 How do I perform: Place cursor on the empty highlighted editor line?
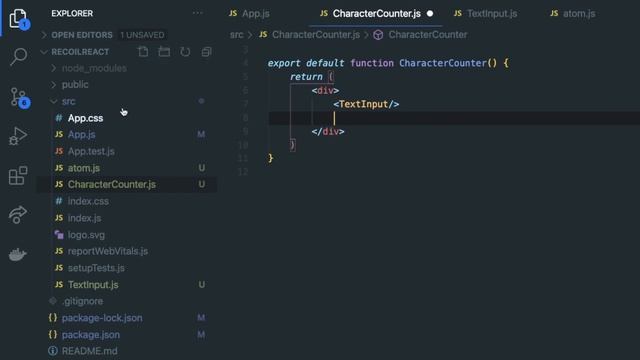[454, 118]
